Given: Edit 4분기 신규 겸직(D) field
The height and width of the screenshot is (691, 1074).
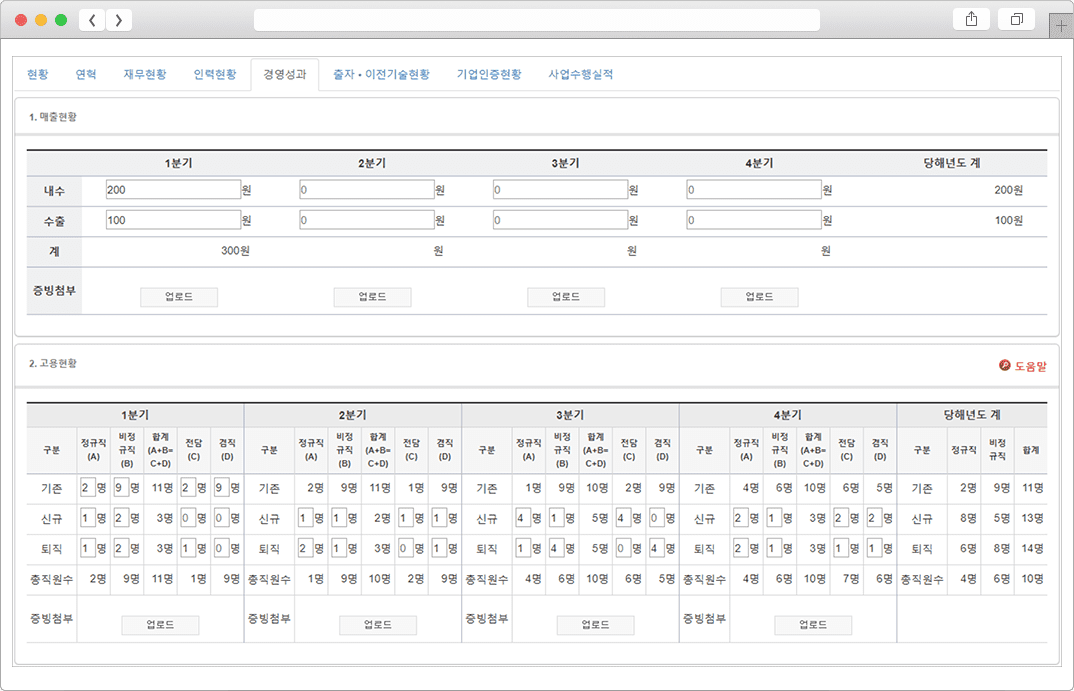Looking at the screenshot, I should click(875, 518).
